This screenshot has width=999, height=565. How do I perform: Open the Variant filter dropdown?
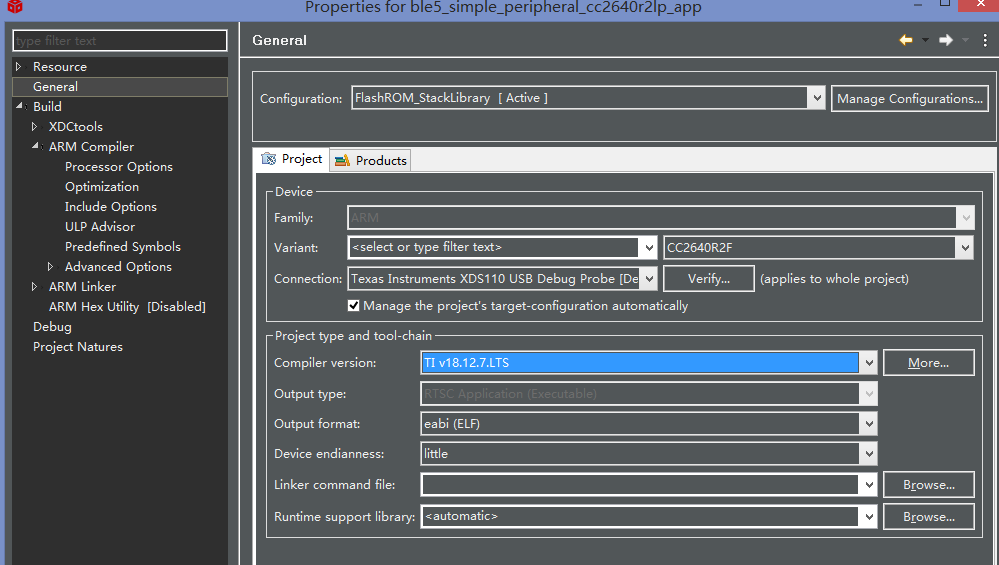pos(649,247)
